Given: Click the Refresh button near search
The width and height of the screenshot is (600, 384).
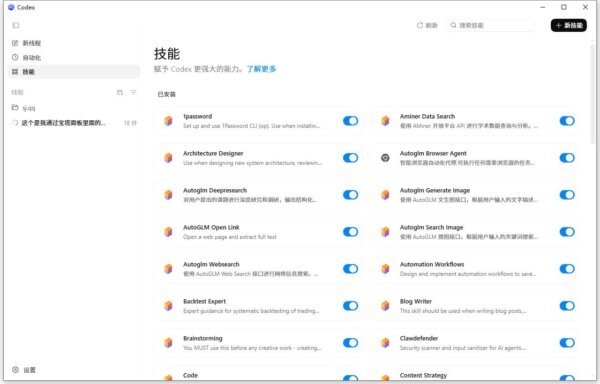Looking at the screenshot, I should [x=427, y=25].
